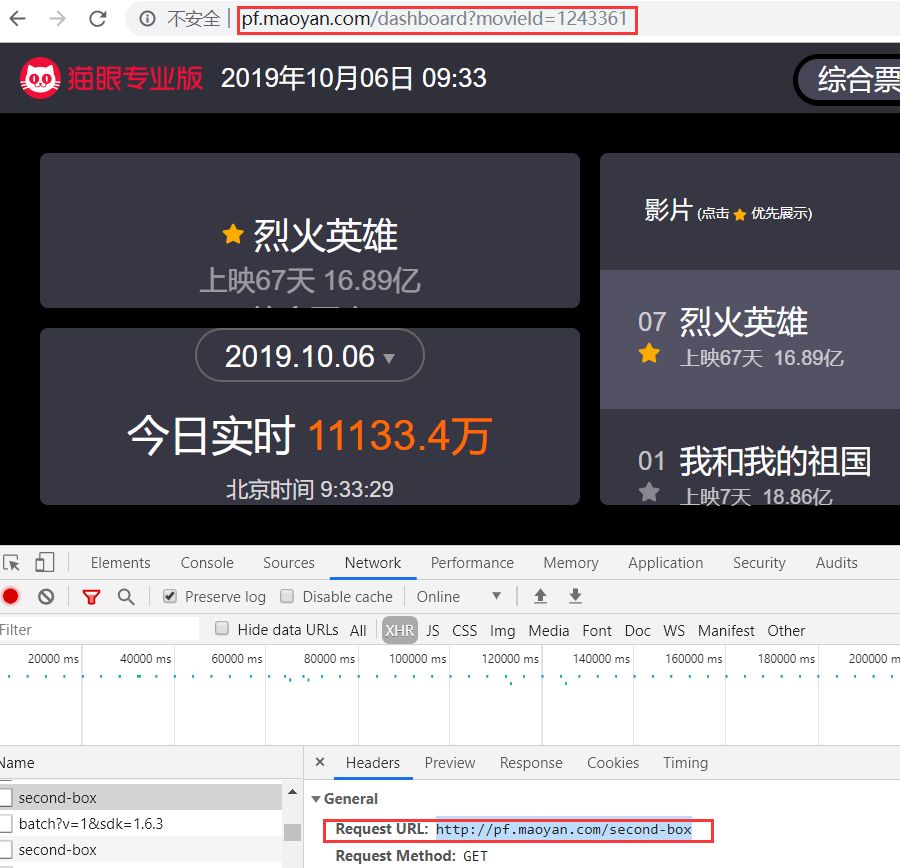
Task: Open the 2019.10.06 date dropdown
Action: click(x=310, y=355)
